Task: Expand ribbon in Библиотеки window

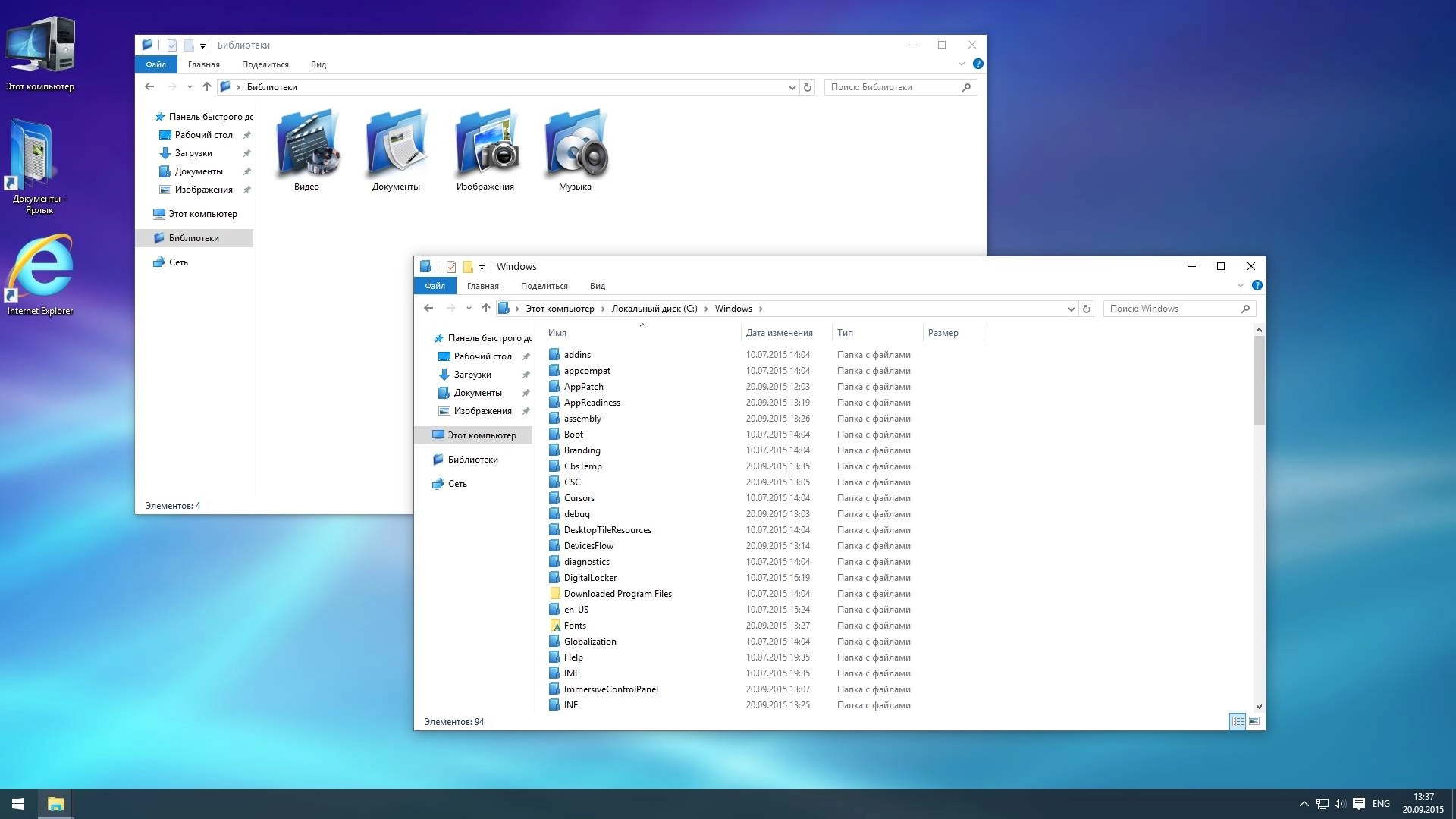Action: click(x=962, y=64)
